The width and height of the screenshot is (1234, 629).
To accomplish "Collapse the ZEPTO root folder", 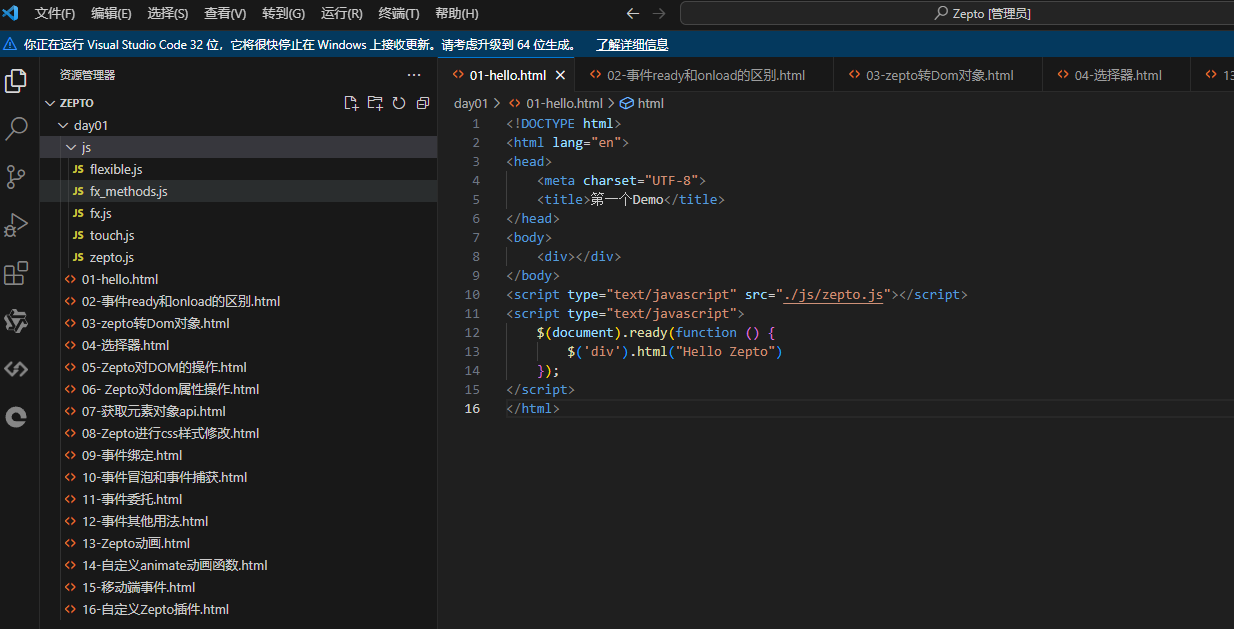I will (50, 103).
